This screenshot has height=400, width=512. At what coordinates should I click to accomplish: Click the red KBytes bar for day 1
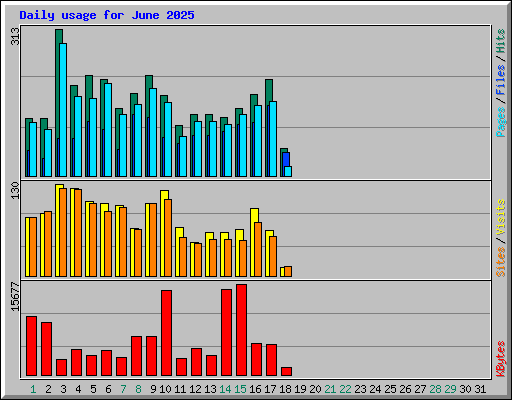(x=31, y=346)
